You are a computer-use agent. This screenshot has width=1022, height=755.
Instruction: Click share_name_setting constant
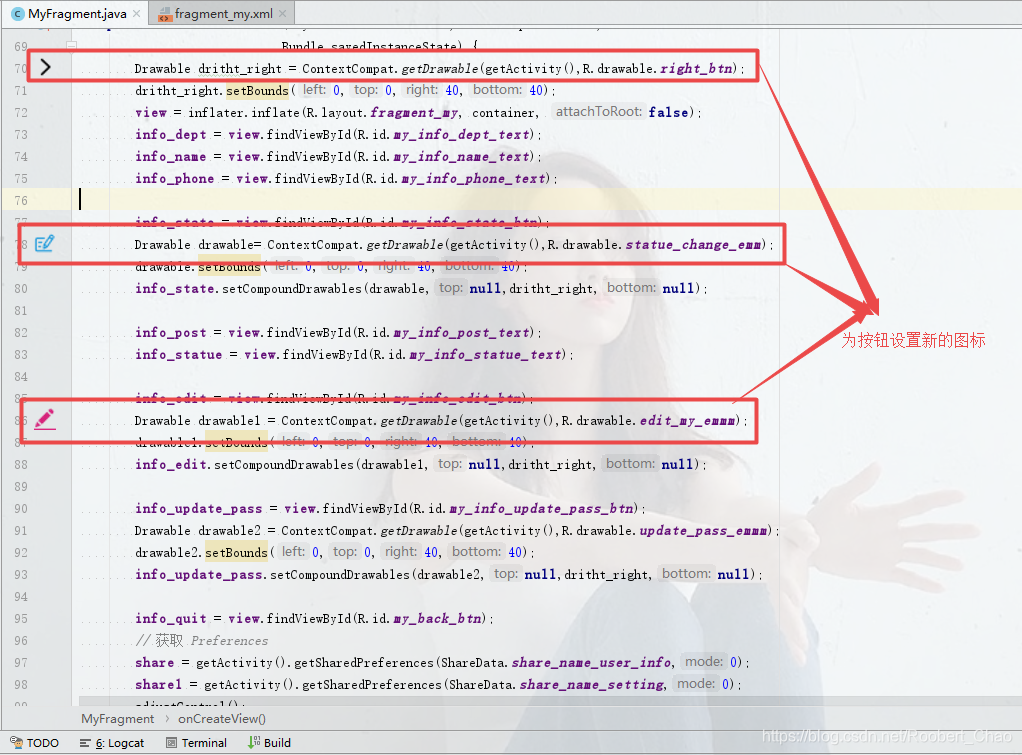click(591, 685)
